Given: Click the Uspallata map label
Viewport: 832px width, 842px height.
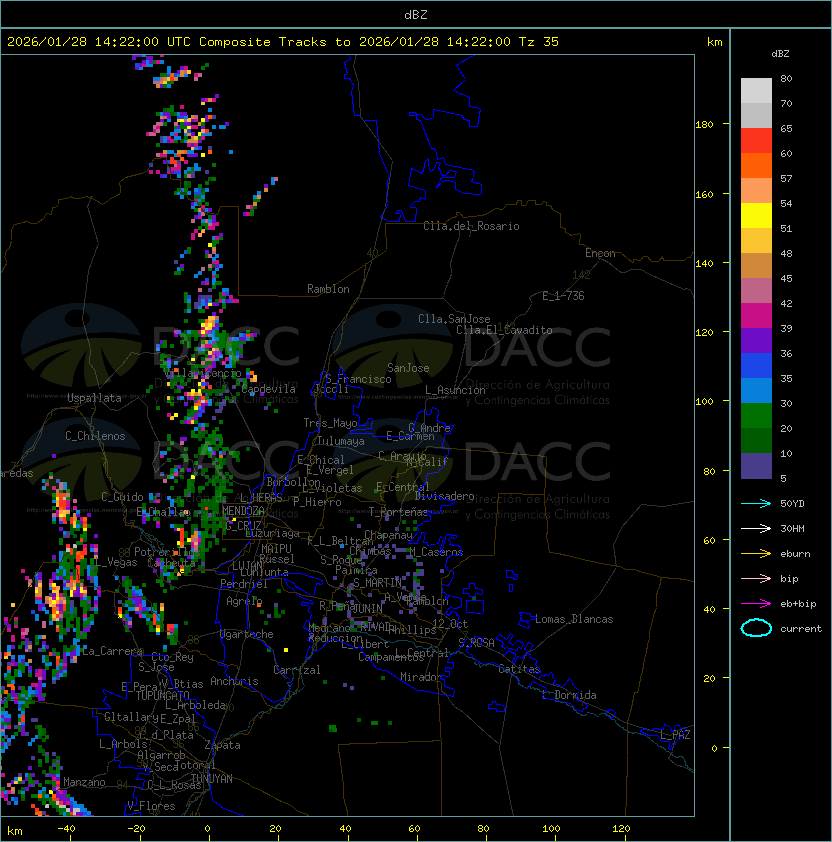Looking at the screenshot, I should [94, 398].
